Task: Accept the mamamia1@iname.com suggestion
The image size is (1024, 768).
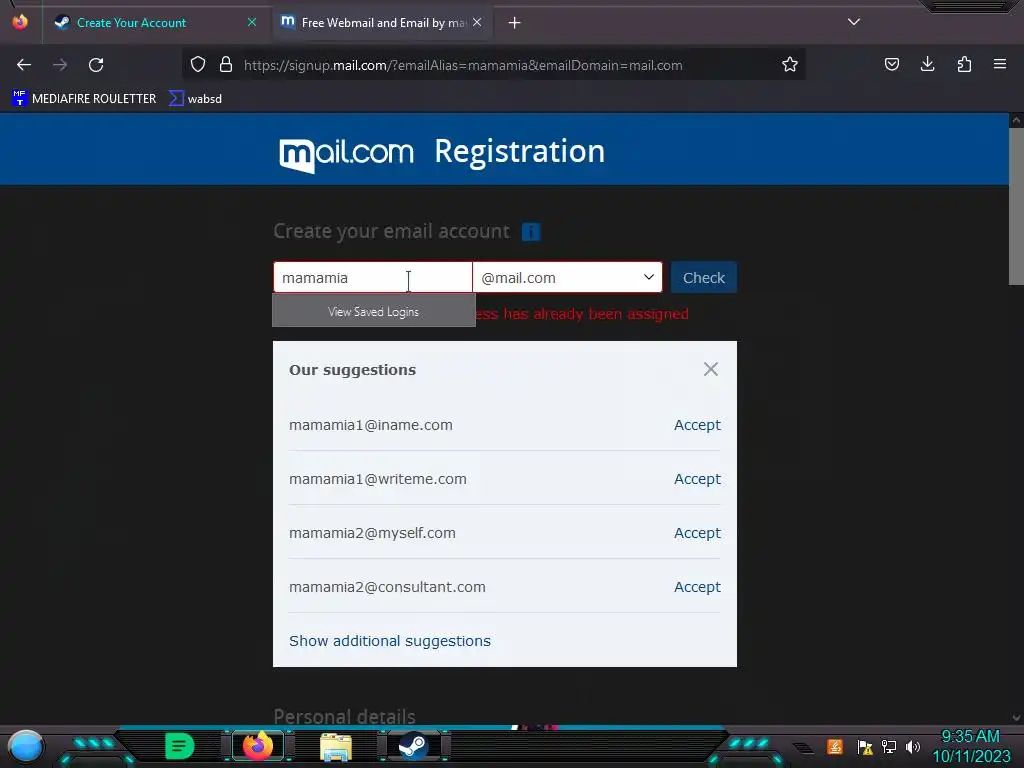Action: pyautogui.click(x=697, y=425)
